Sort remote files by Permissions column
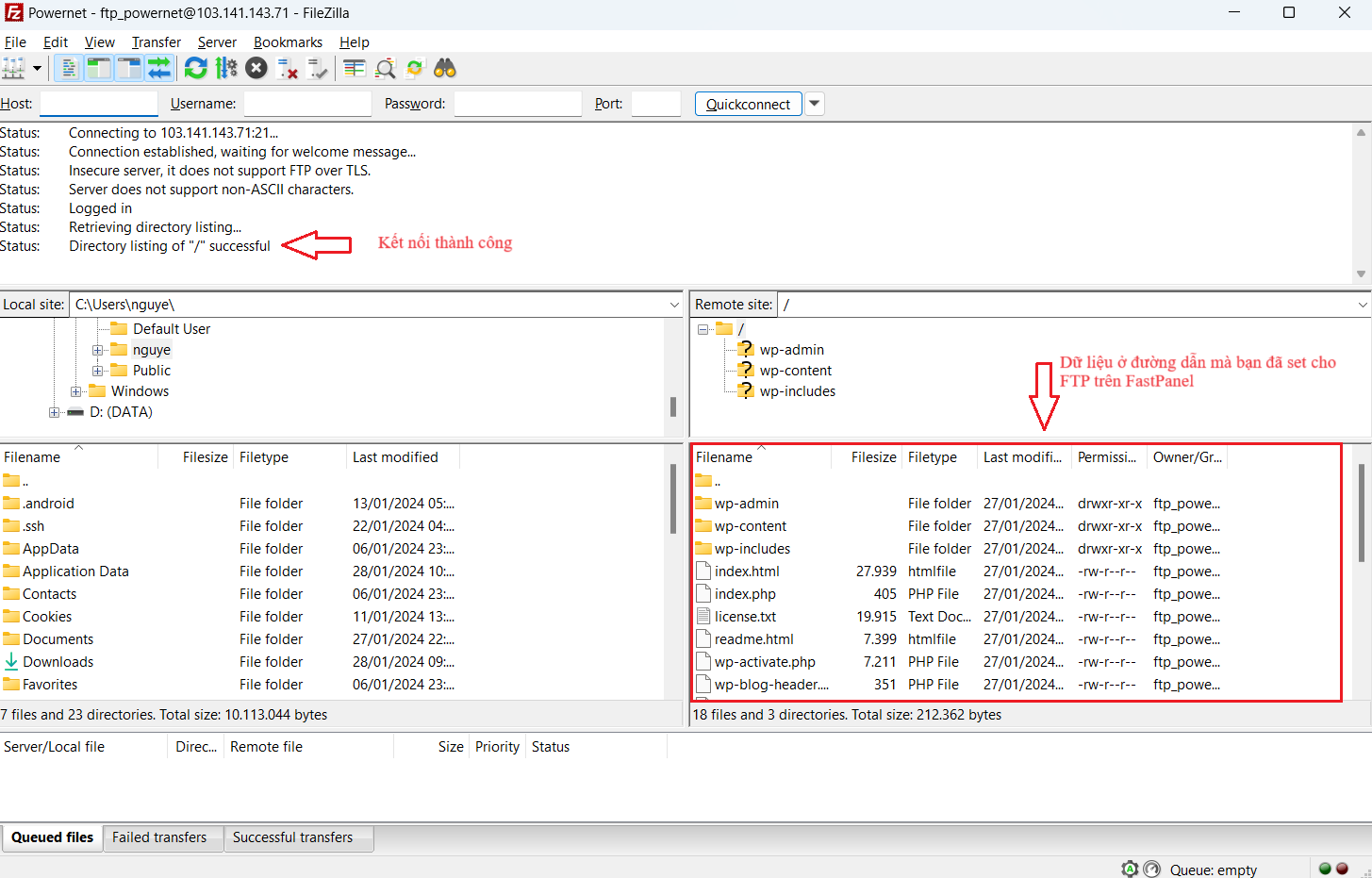The height and width of the screenshot is (878, 1372). 1110,457
